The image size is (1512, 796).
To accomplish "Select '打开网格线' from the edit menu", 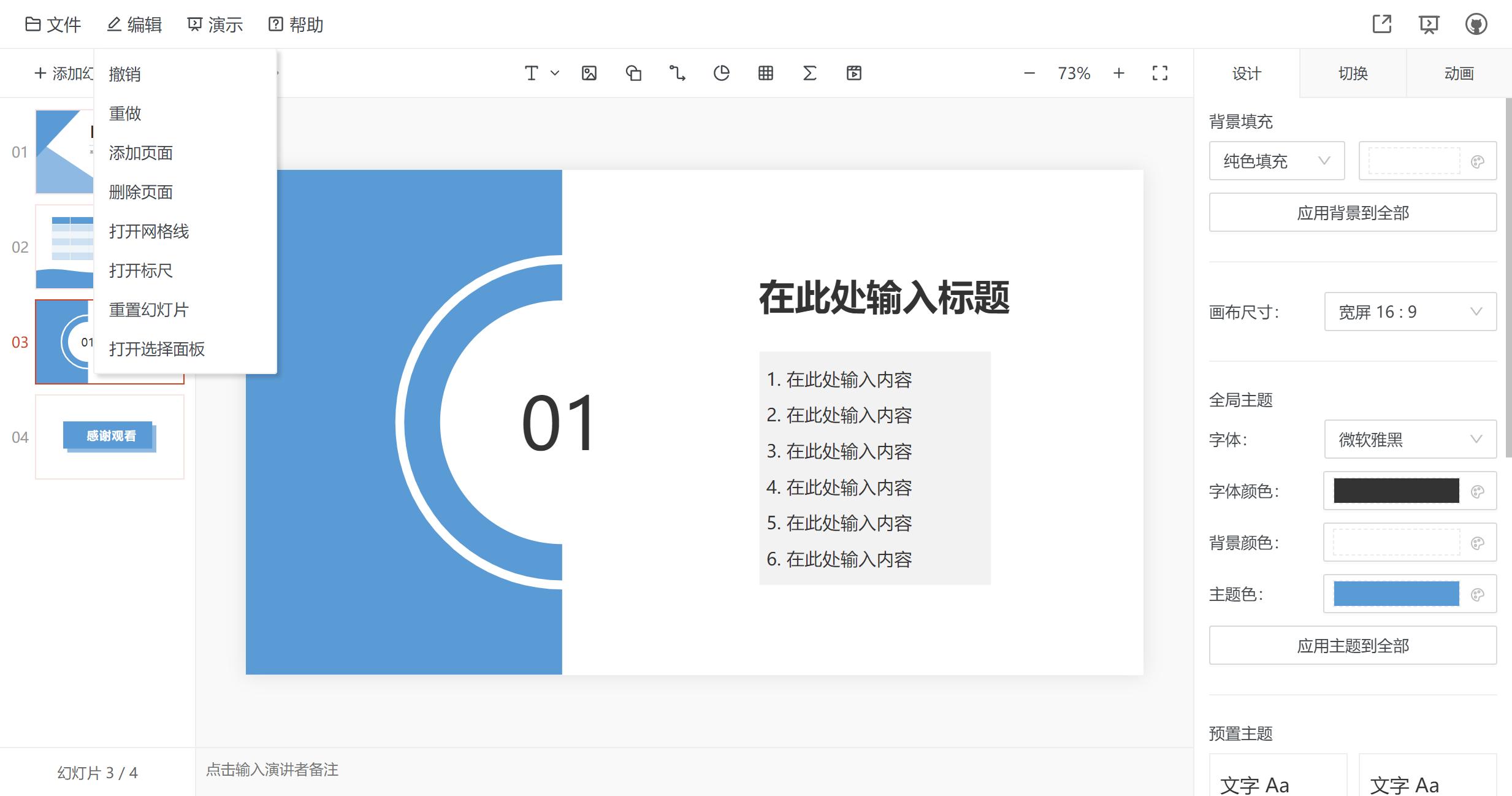I will 148,232.
